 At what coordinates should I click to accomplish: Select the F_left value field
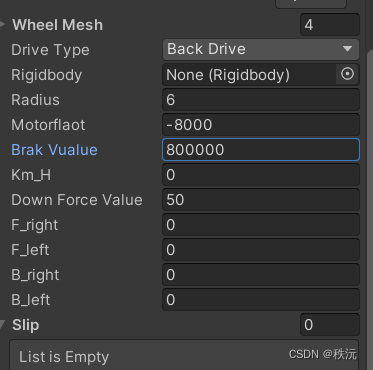click(261, 249)
